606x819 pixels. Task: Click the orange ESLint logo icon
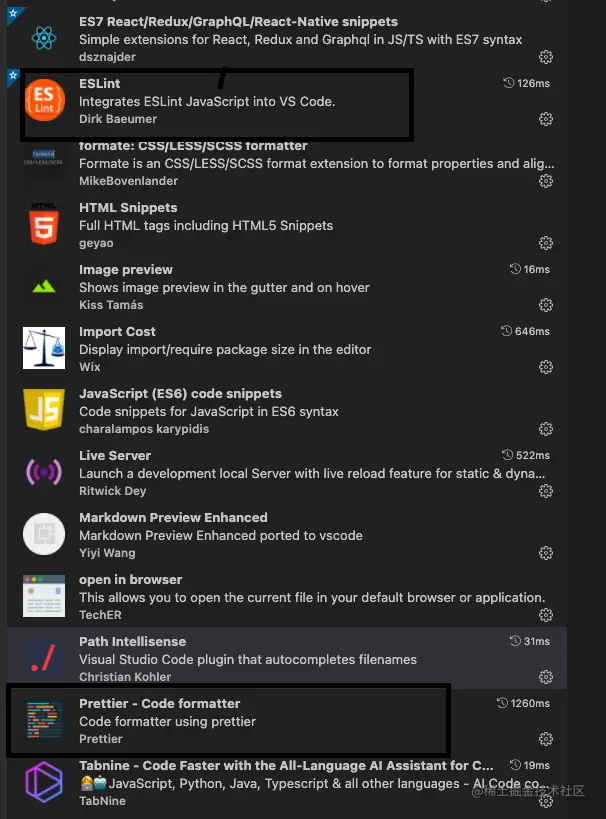tap(44, 100)
